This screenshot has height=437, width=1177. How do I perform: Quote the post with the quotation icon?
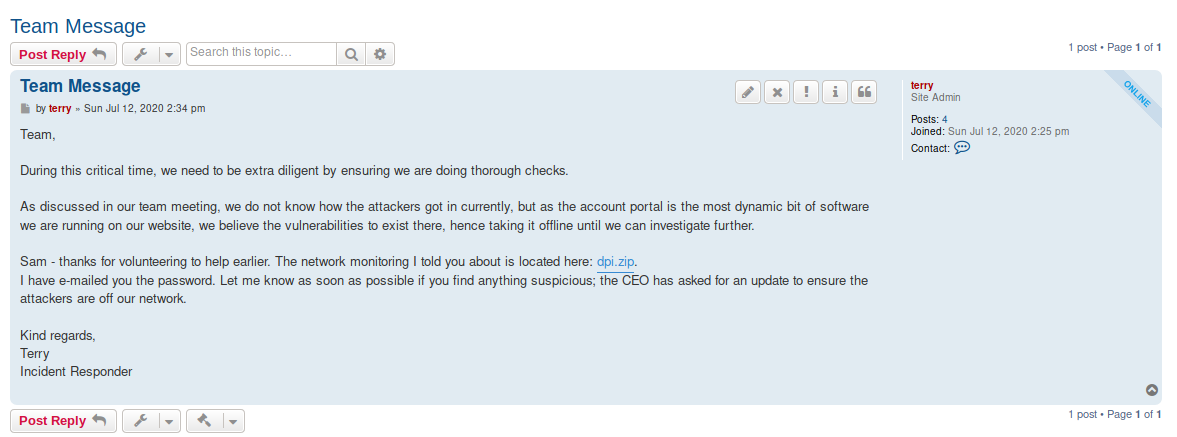(865, 92)
